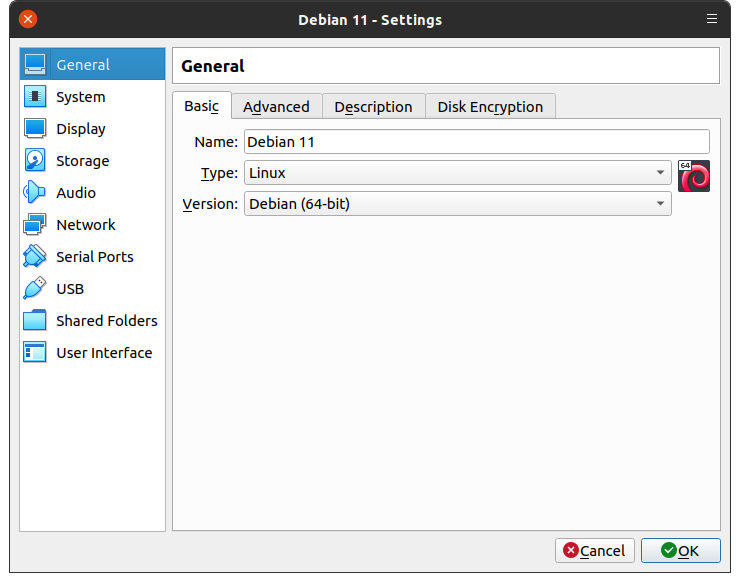Open the Serial Ports icon
740x582 pixels.
click(x=35, y=257)
